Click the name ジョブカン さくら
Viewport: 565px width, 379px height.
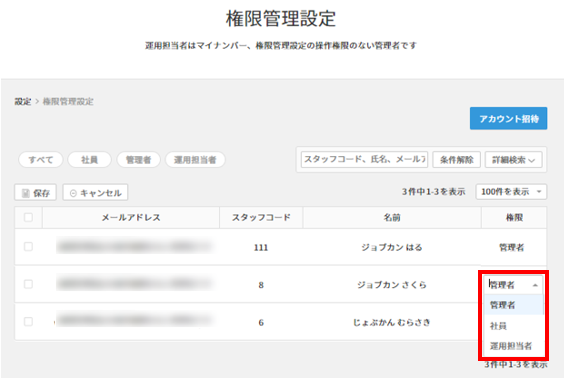click(392, 285)
